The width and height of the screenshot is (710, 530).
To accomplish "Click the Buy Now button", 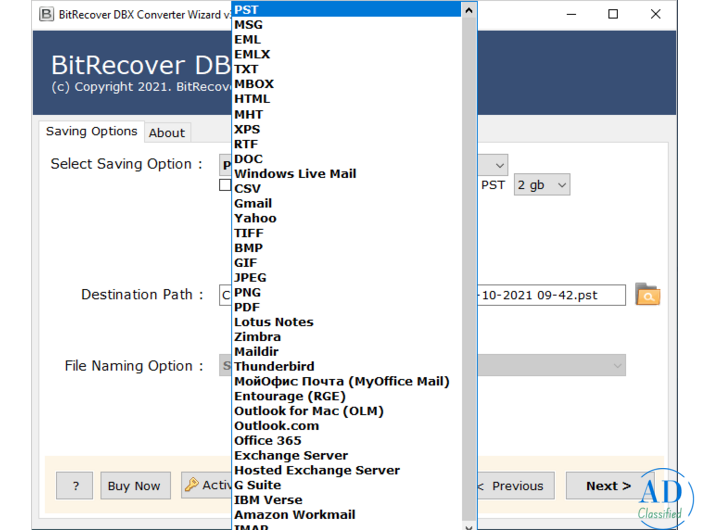I will (135, 486).
